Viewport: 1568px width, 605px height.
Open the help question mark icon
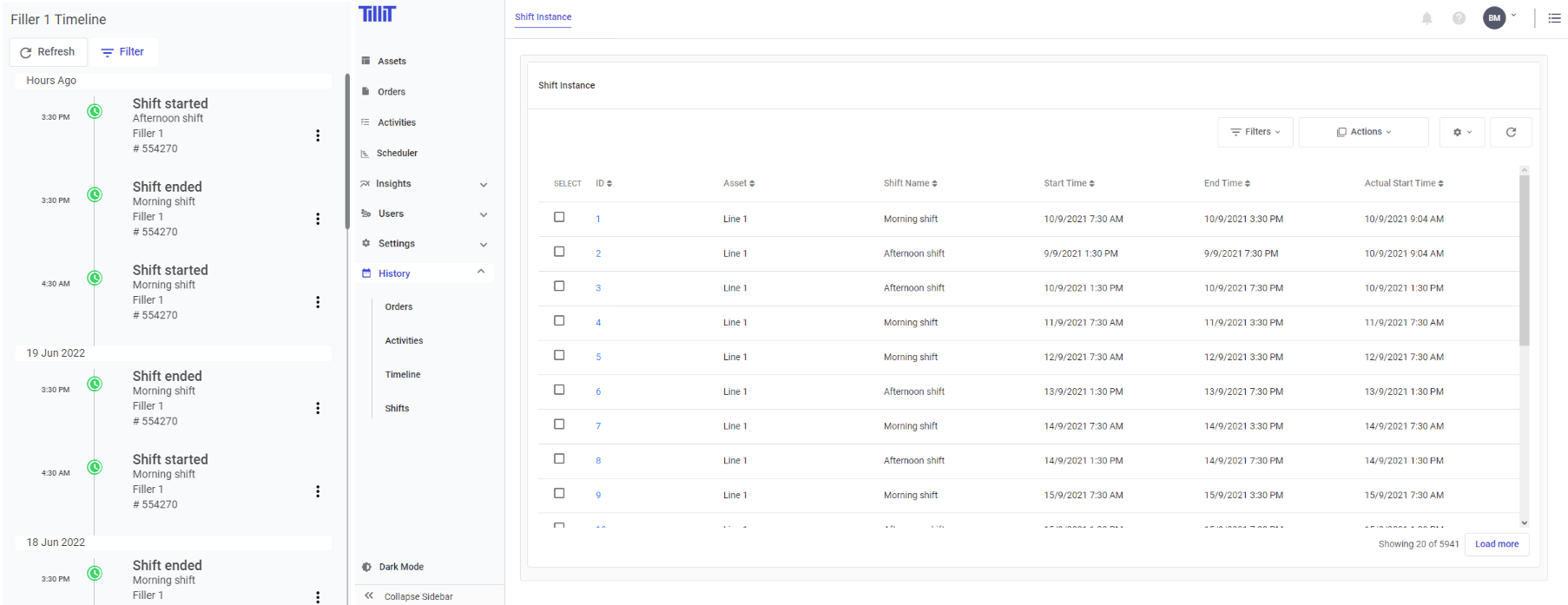(1459, 18)
